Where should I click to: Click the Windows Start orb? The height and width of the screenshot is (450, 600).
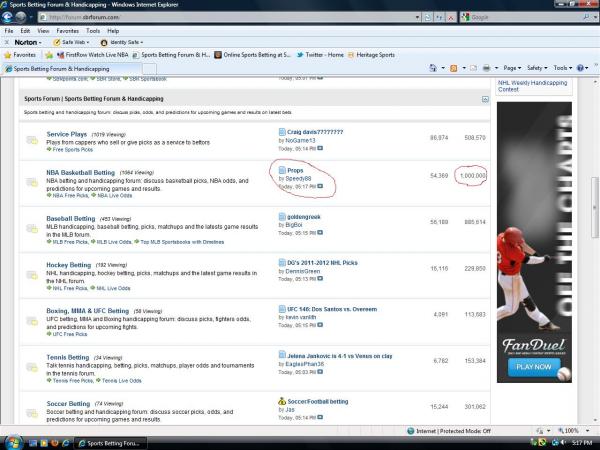coord(14,440)
